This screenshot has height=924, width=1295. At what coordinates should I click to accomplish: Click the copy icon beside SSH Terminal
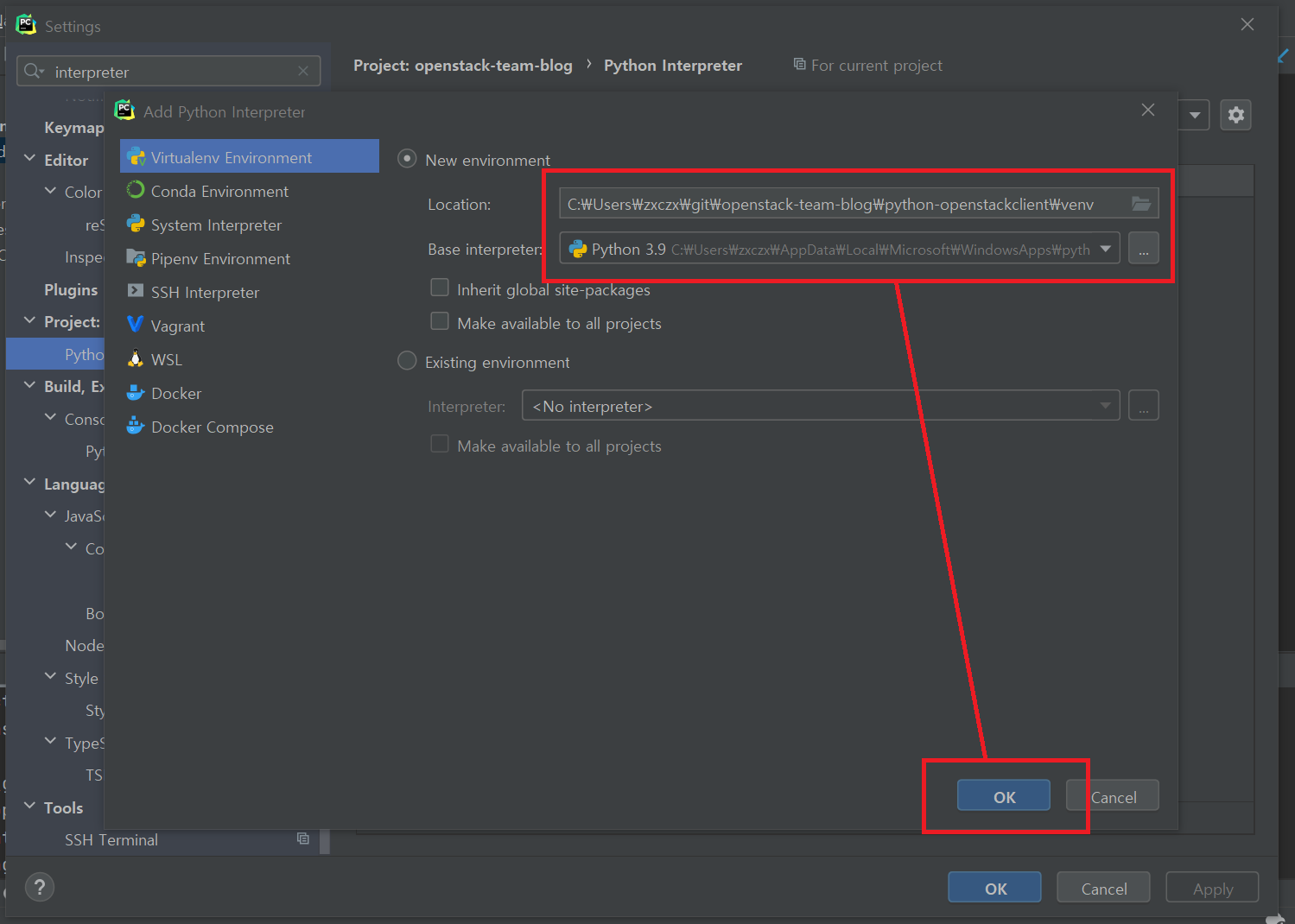pos(303,839)
